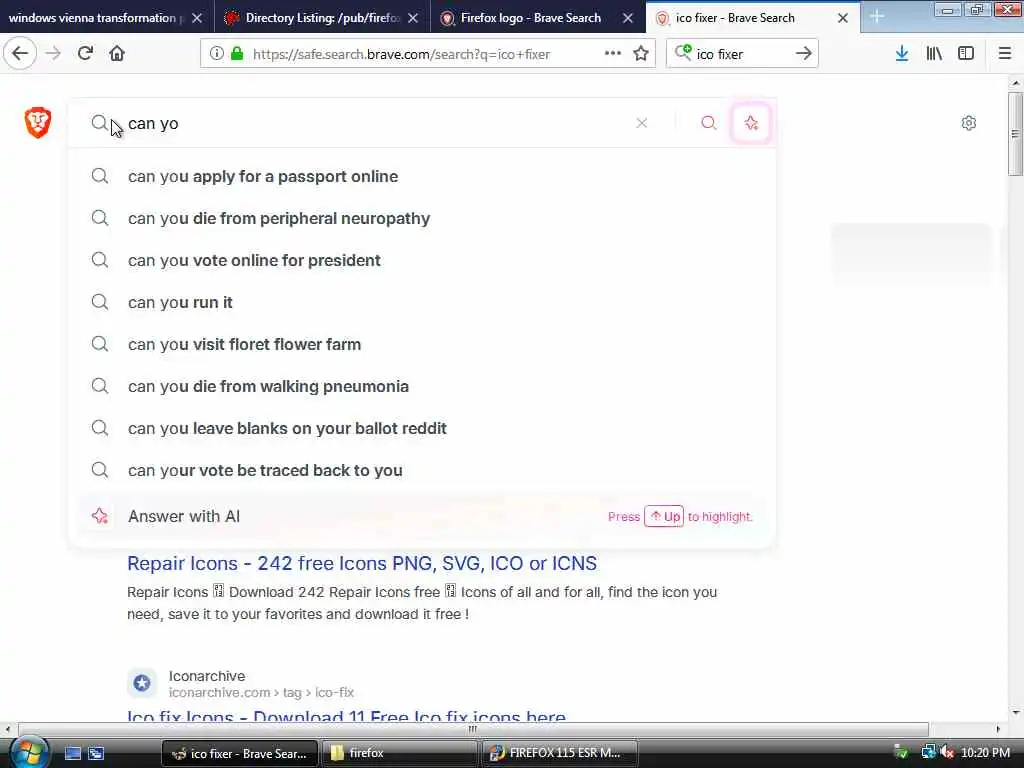Click the Iconarchive round site favicon
1024x768 pixels.
coord(142,683)
